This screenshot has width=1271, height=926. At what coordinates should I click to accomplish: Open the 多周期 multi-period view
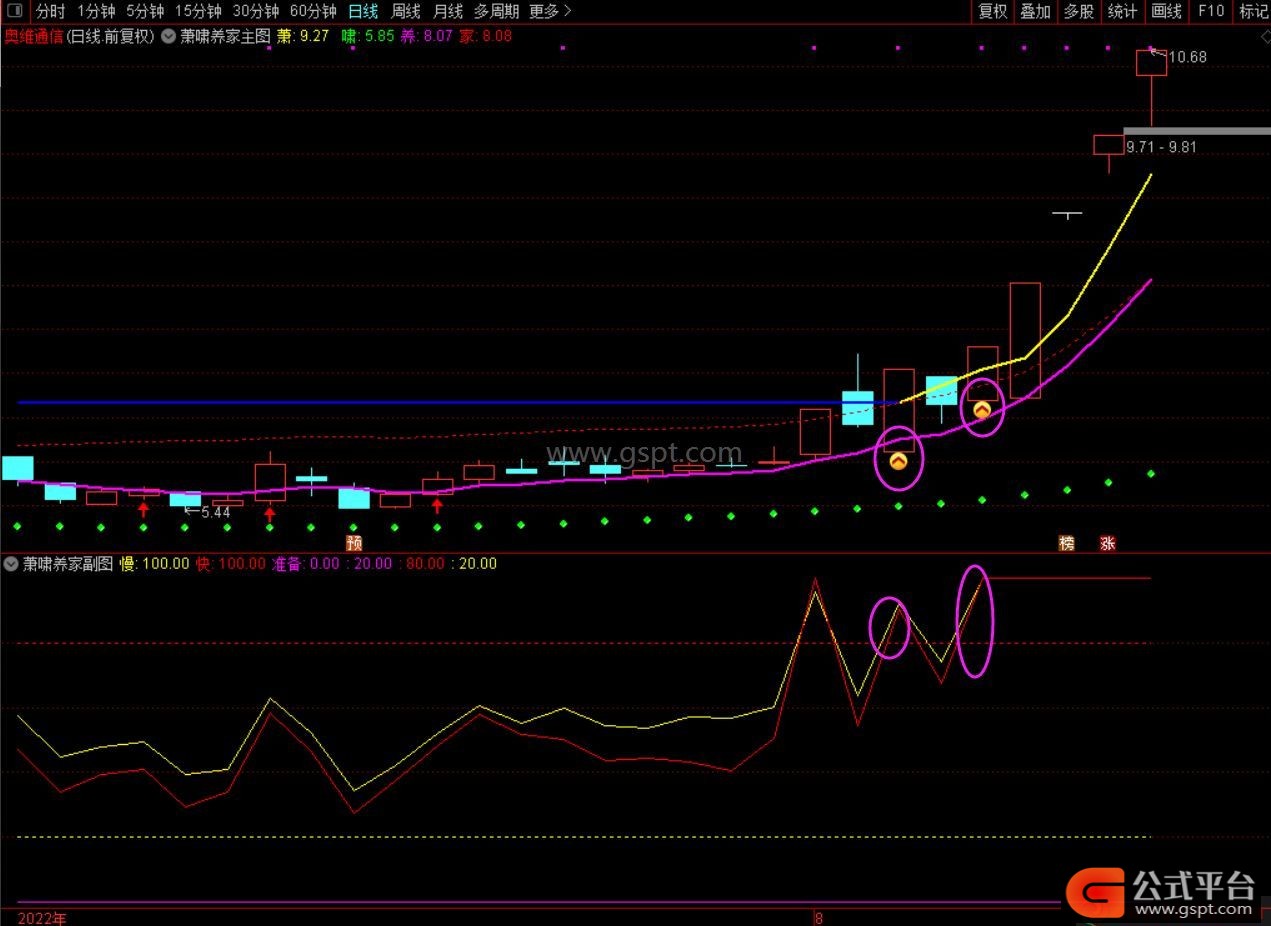[x=496, y=11]
